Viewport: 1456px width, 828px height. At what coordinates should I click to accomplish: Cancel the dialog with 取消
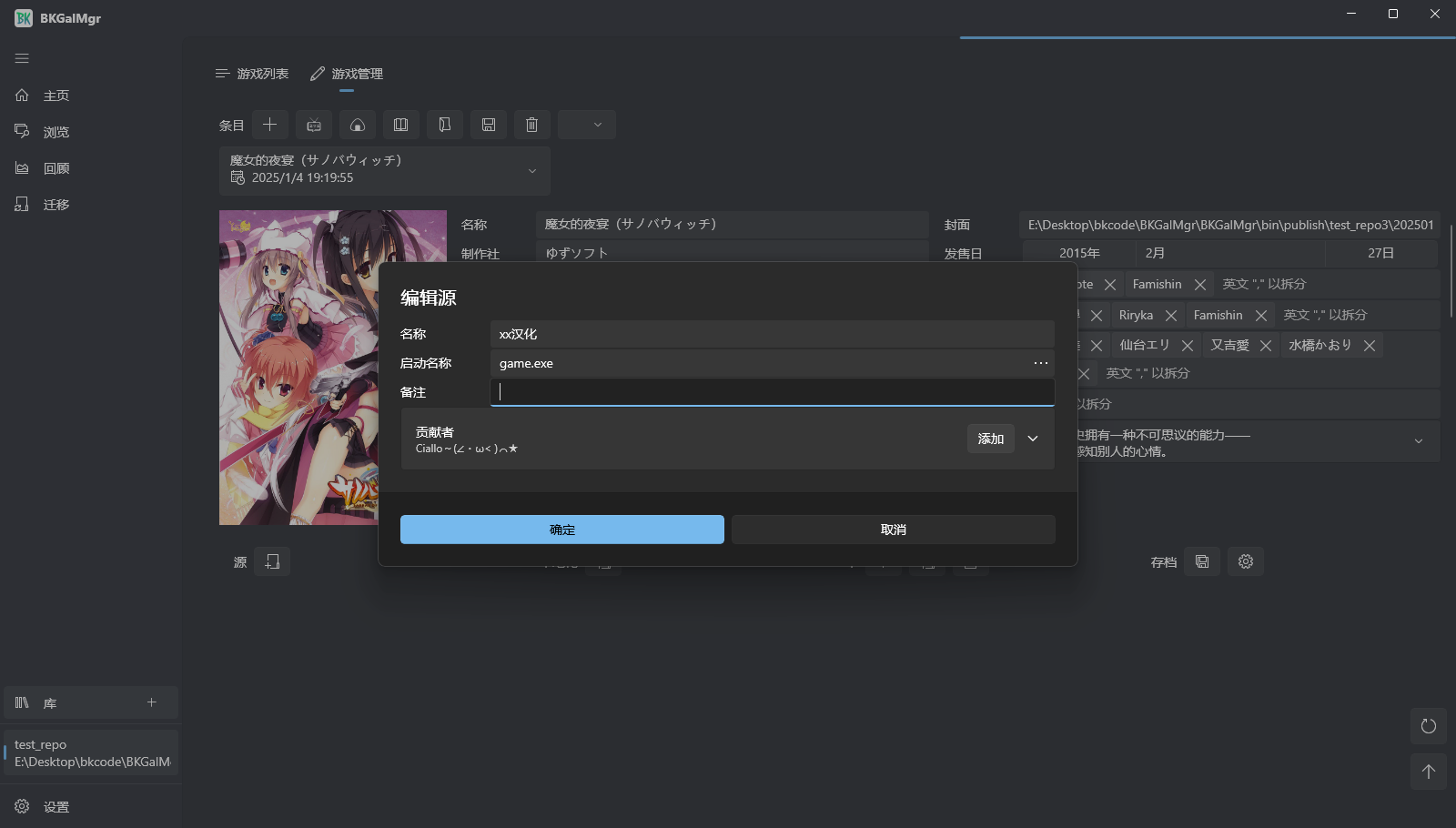point(892,529)
